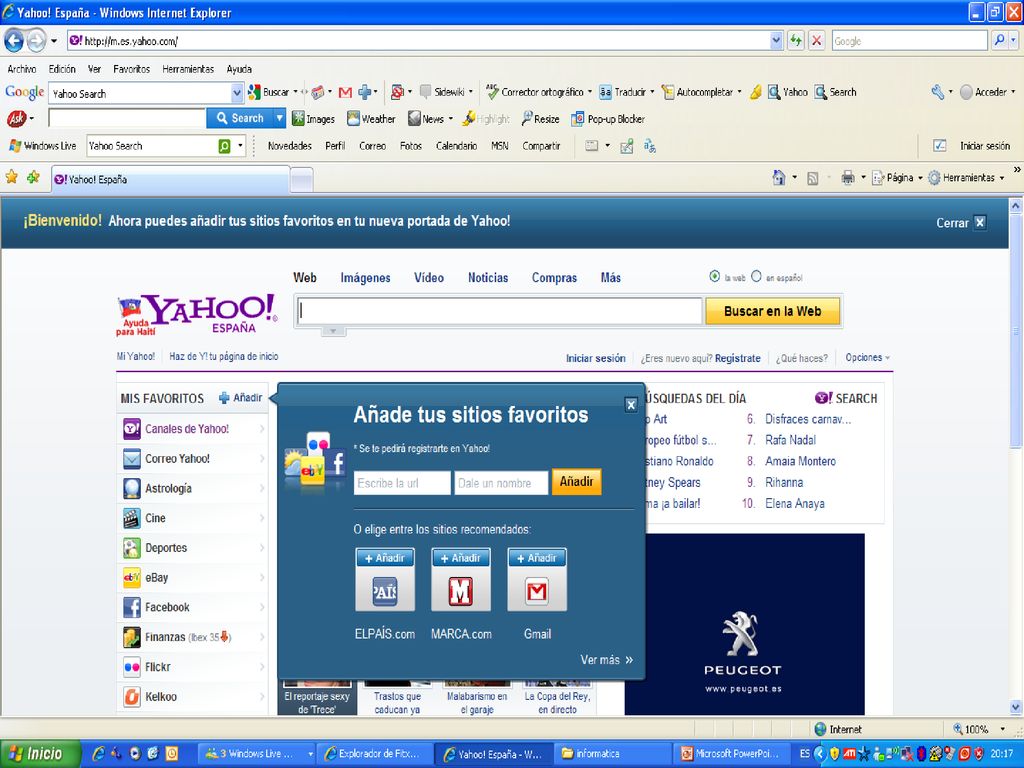Open the Ayuda menu
Image resolution: width=1024 pixels, height=768 pixels.
[x=239, y=69]
